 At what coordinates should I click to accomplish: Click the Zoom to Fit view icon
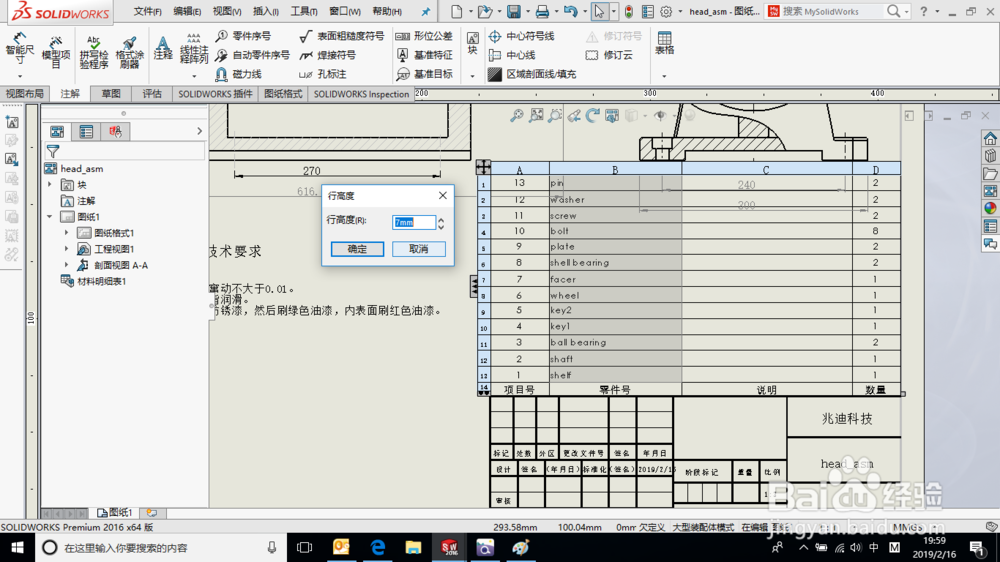coord(517,115)
